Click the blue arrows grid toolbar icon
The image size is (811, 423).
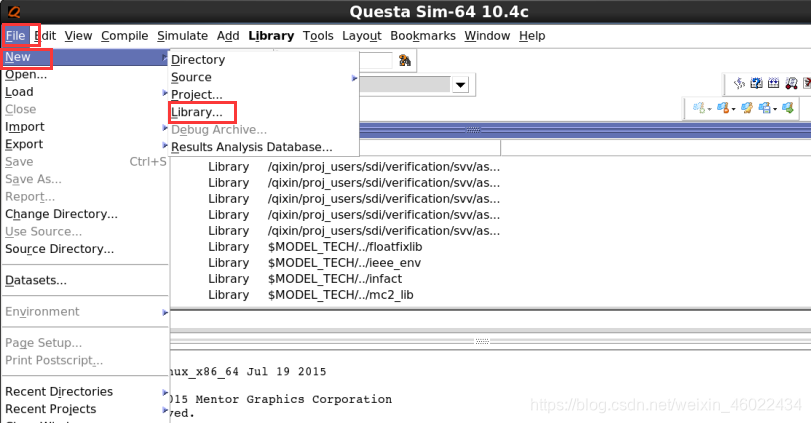click(773, 83)
